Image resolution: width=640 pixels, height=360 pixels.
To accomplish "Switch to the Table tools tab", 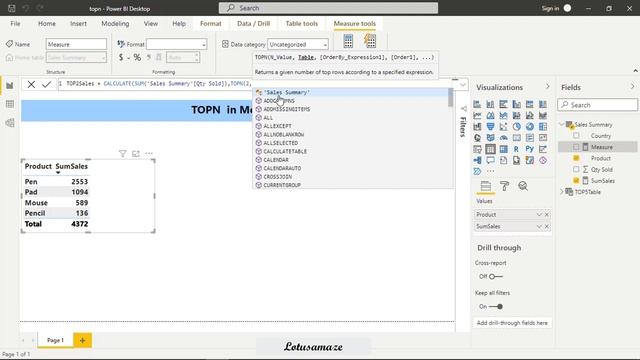I will (x=302, y=24).
